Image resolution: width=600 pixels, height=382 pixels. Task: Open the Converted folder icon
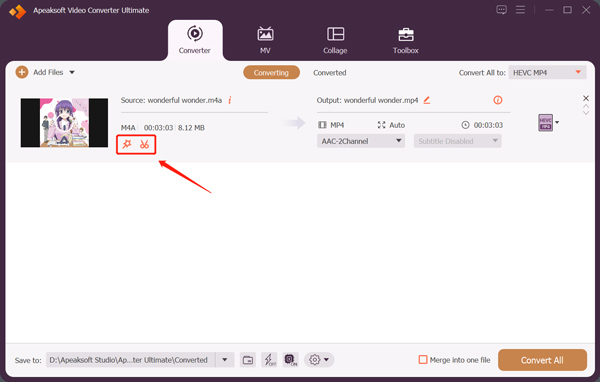point(248,360)
